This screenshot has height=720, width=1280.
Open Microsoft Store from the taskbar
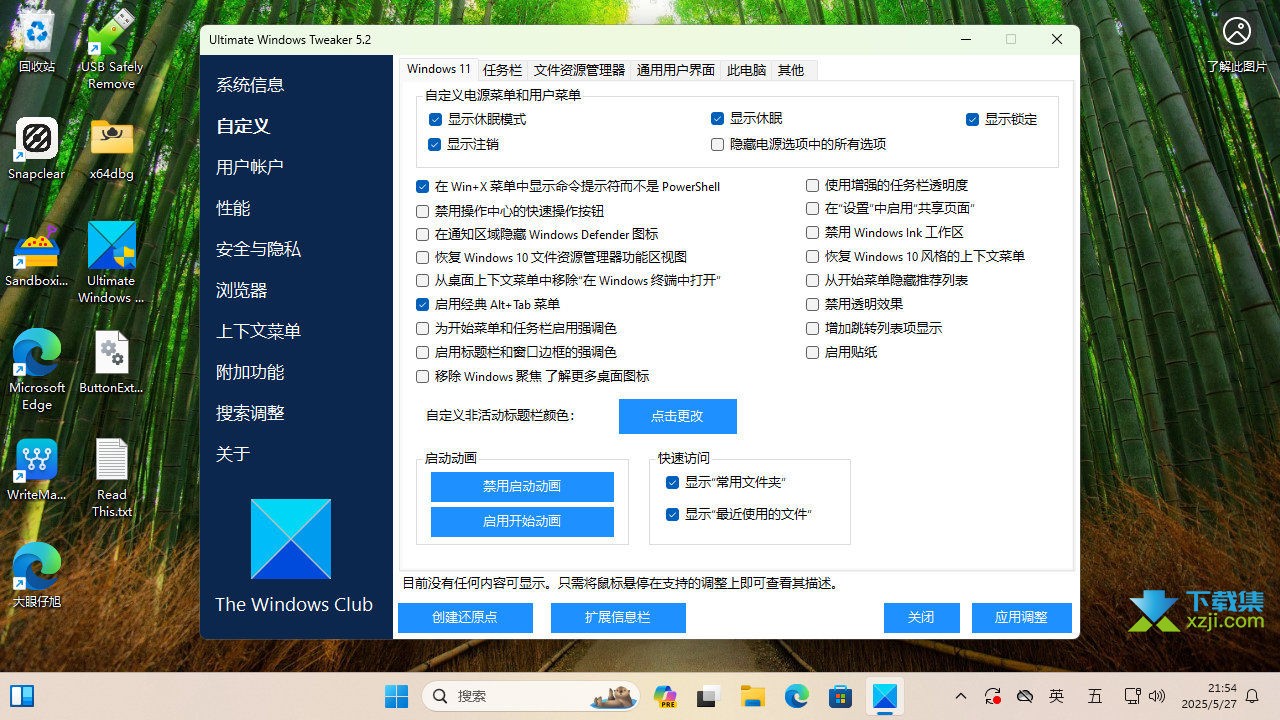point(841,696)
